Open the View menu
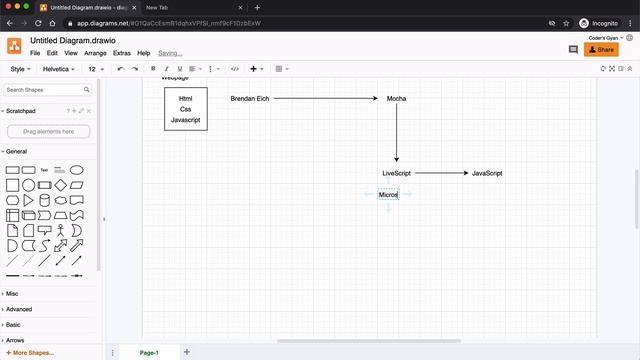The width and height of the screenshot is (640, 360). click(x=71, y=53)
